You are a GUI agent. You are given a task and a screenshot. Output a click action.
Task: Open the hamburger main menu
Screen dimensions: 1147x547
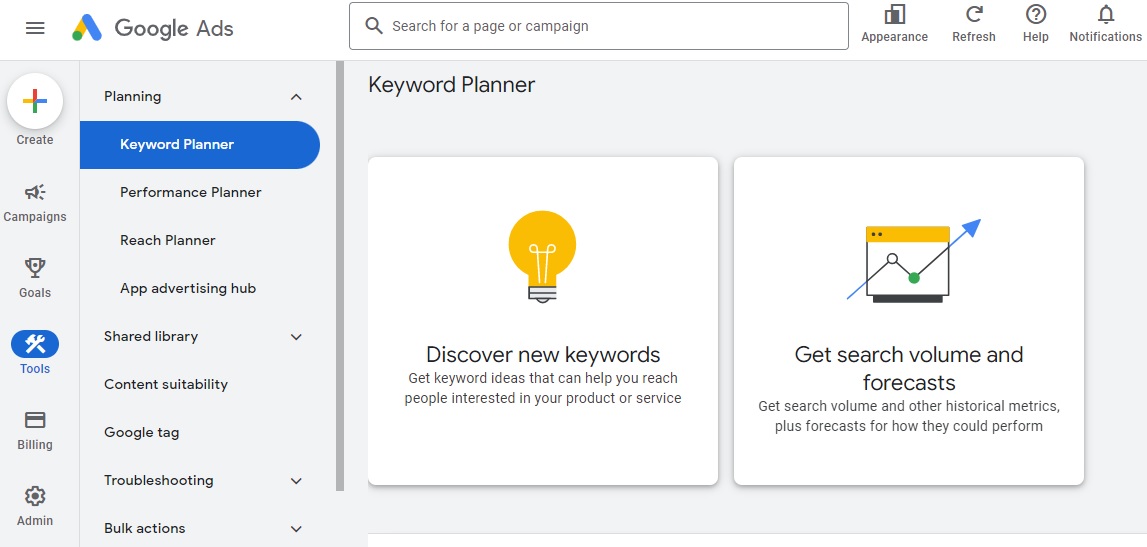pos(35,28)
